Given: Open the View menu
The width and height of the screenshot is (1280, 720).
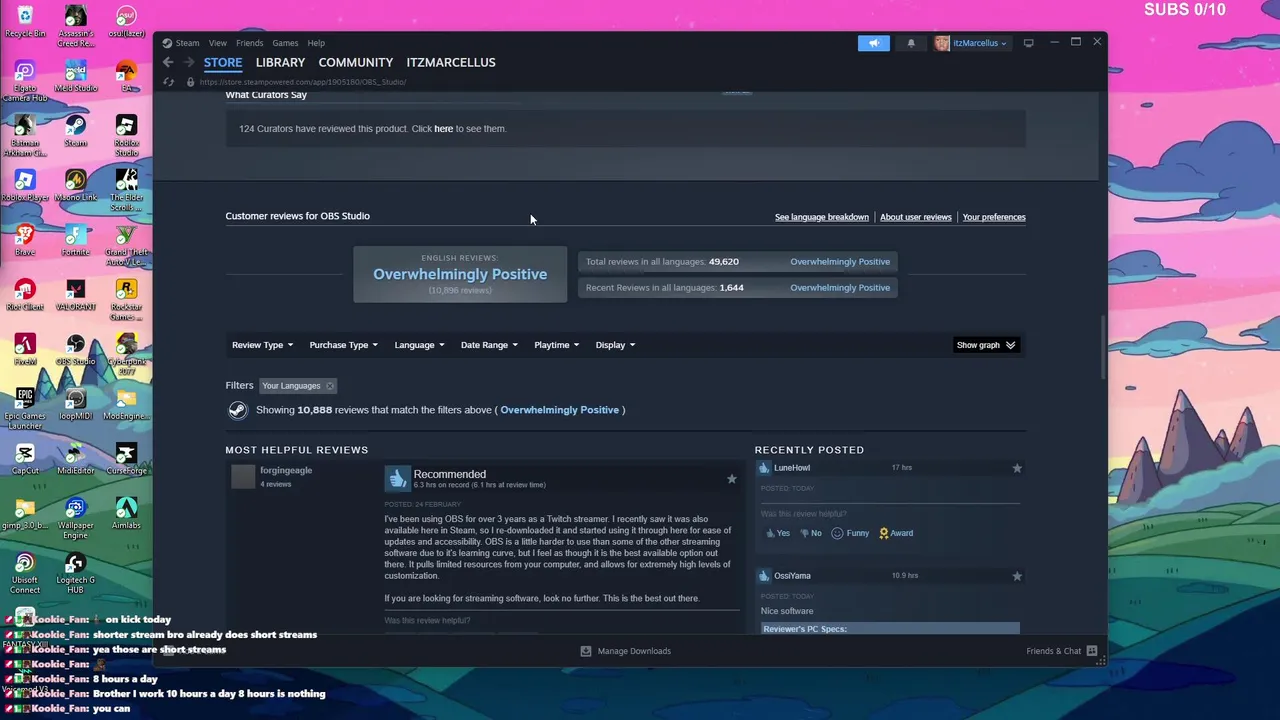Looking at the screenshot, I should 217,43.
